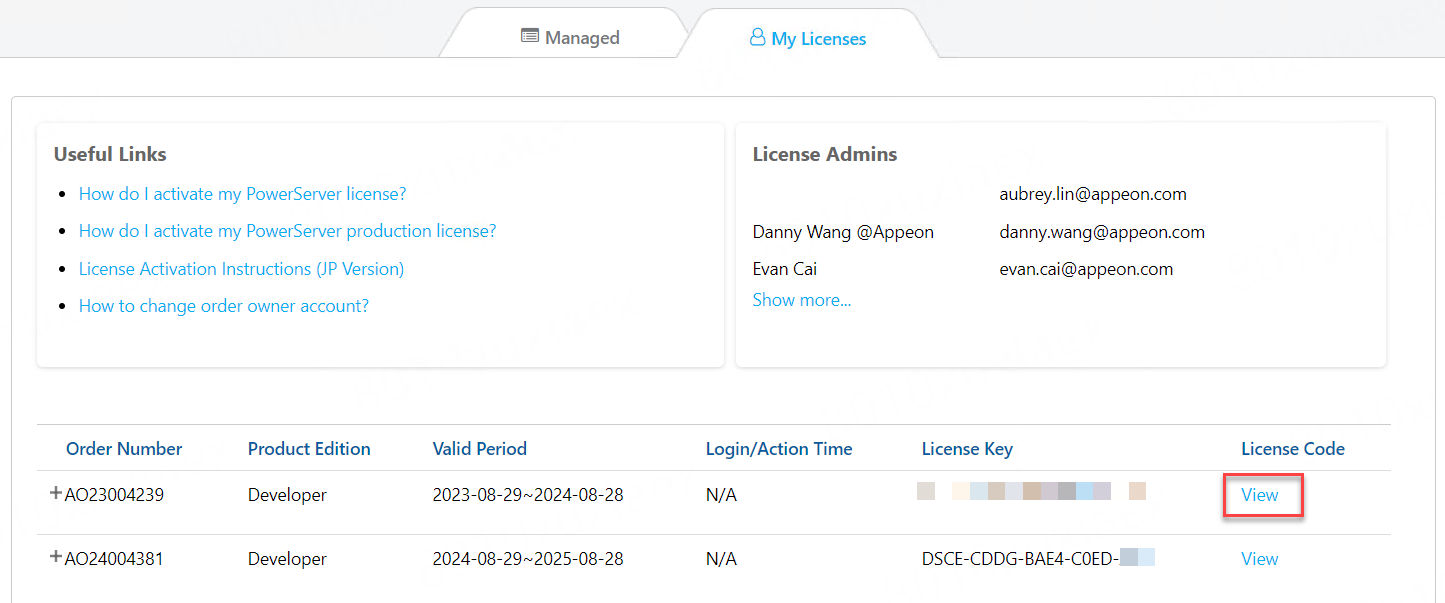Click the Order Number column header
The image size is (1445, 603).
pos(124,449)
